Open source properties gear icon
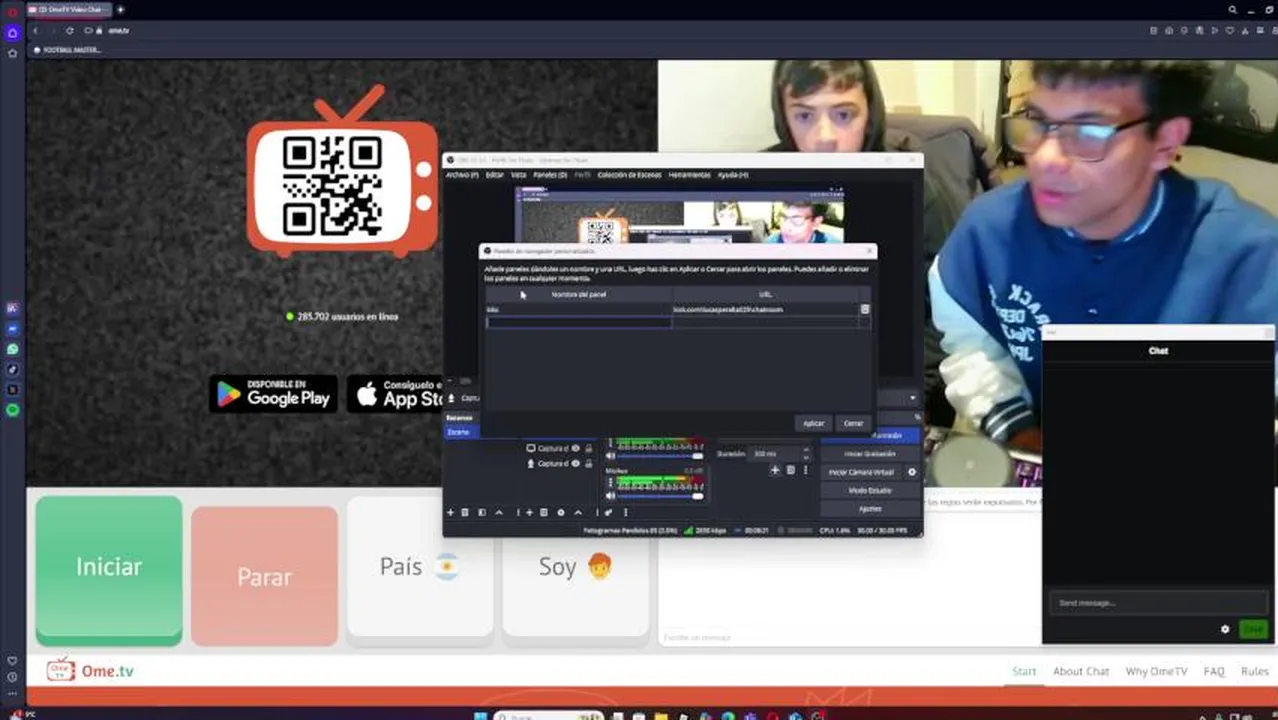Viewport: 1278px width, 720px height. tap(561, 512)
